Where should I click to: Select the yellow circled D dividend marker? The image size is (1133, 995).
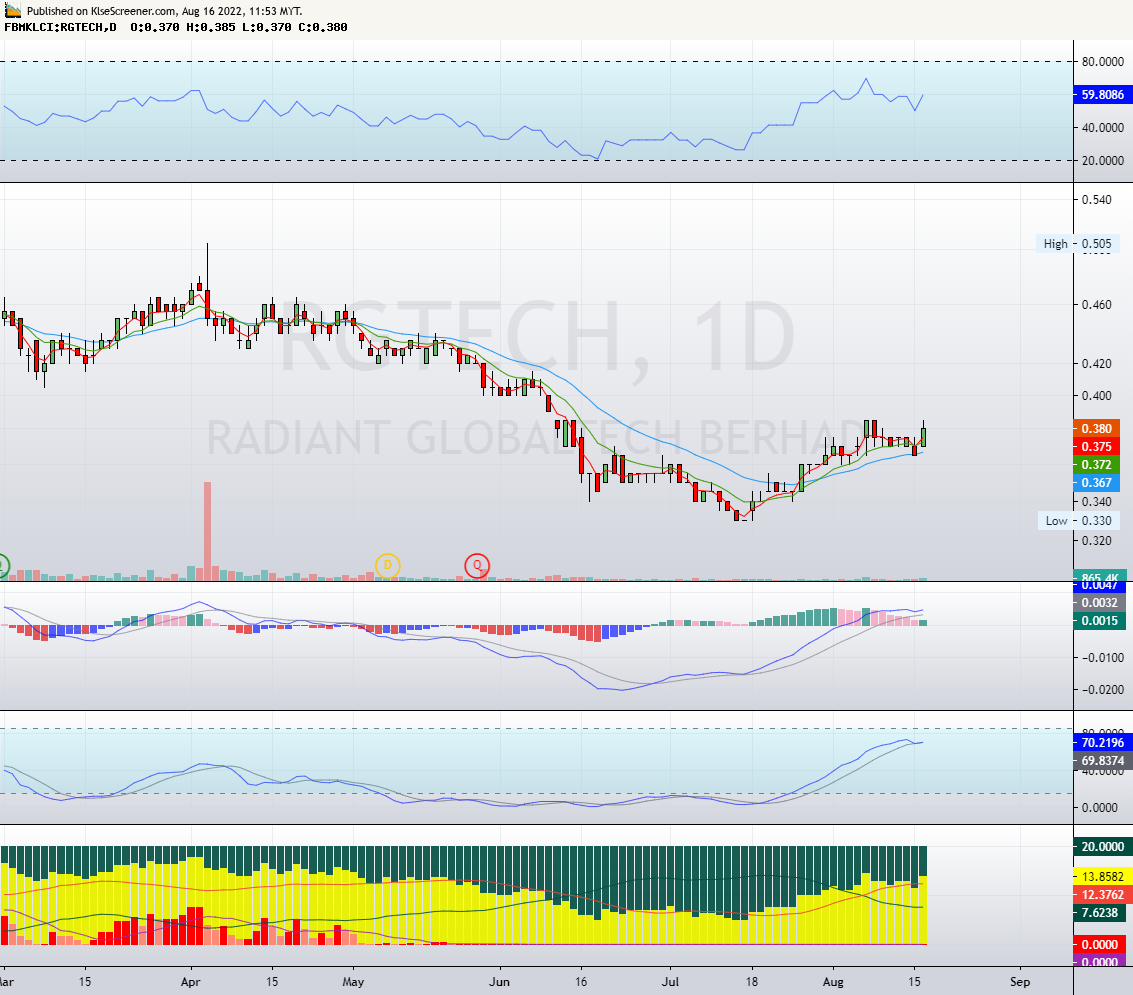(386, 565)
